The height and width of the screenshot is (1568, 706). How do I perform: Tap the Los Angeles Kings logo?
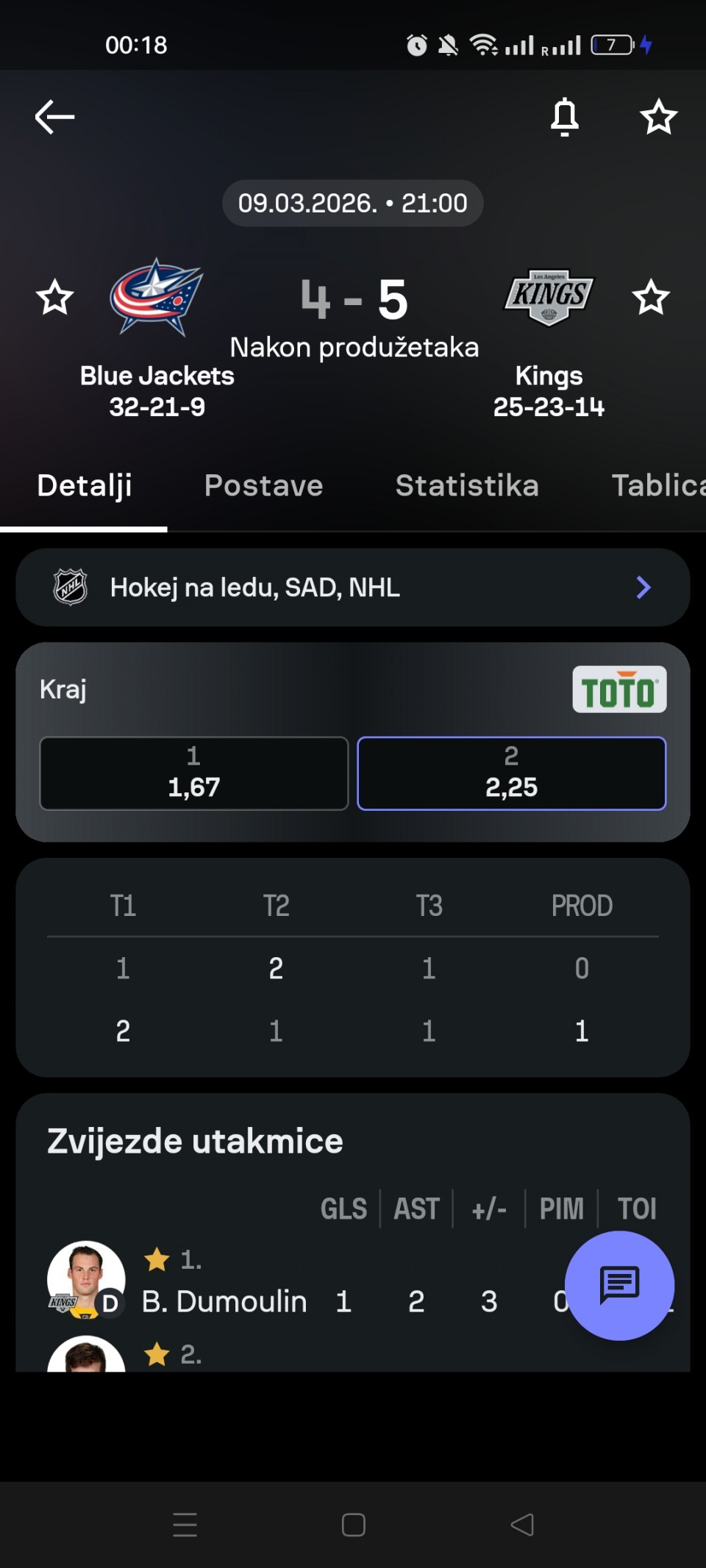549,298
